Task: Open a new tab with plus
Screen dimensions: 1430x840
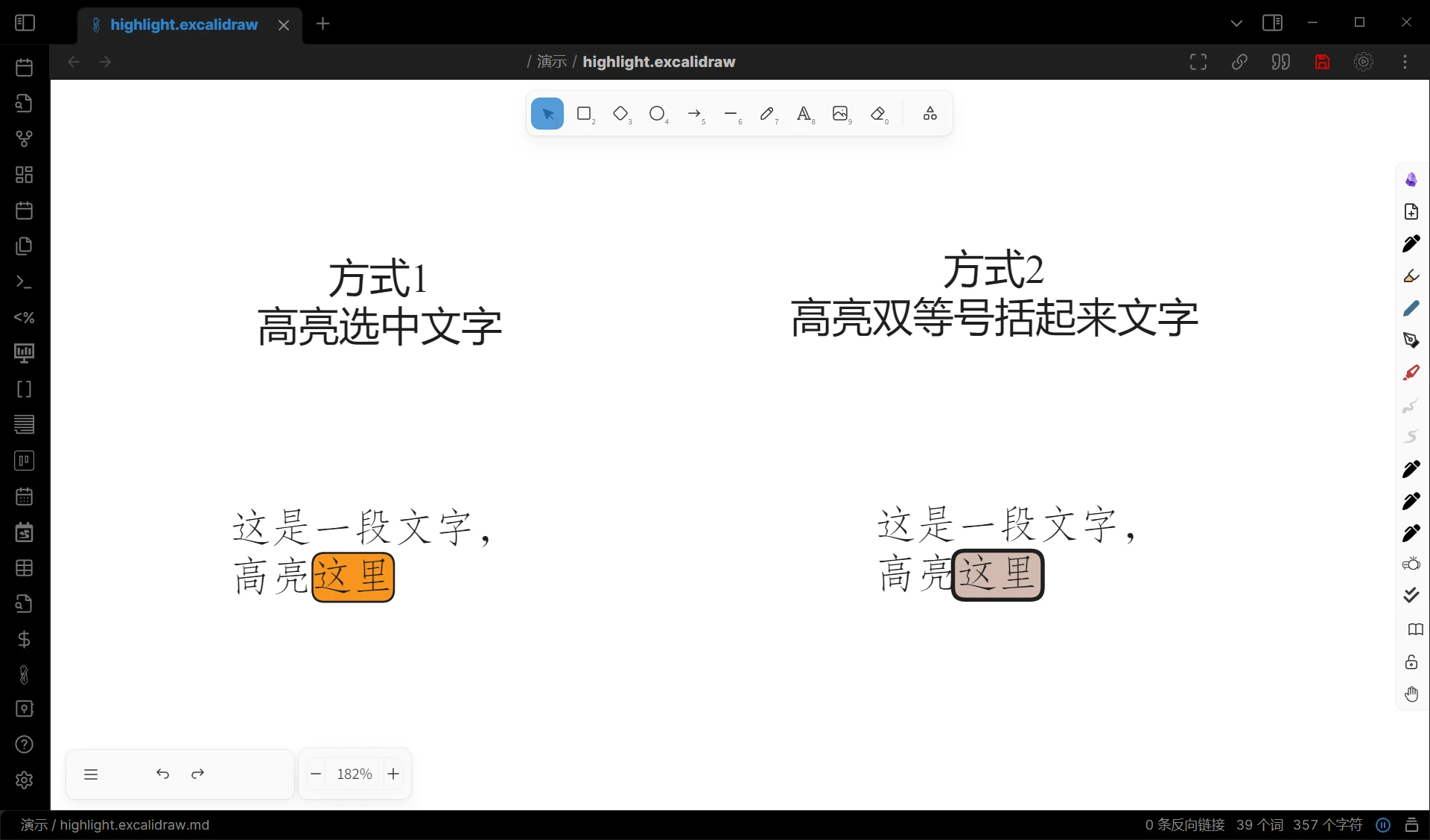Action: click(x=322, y=24)
